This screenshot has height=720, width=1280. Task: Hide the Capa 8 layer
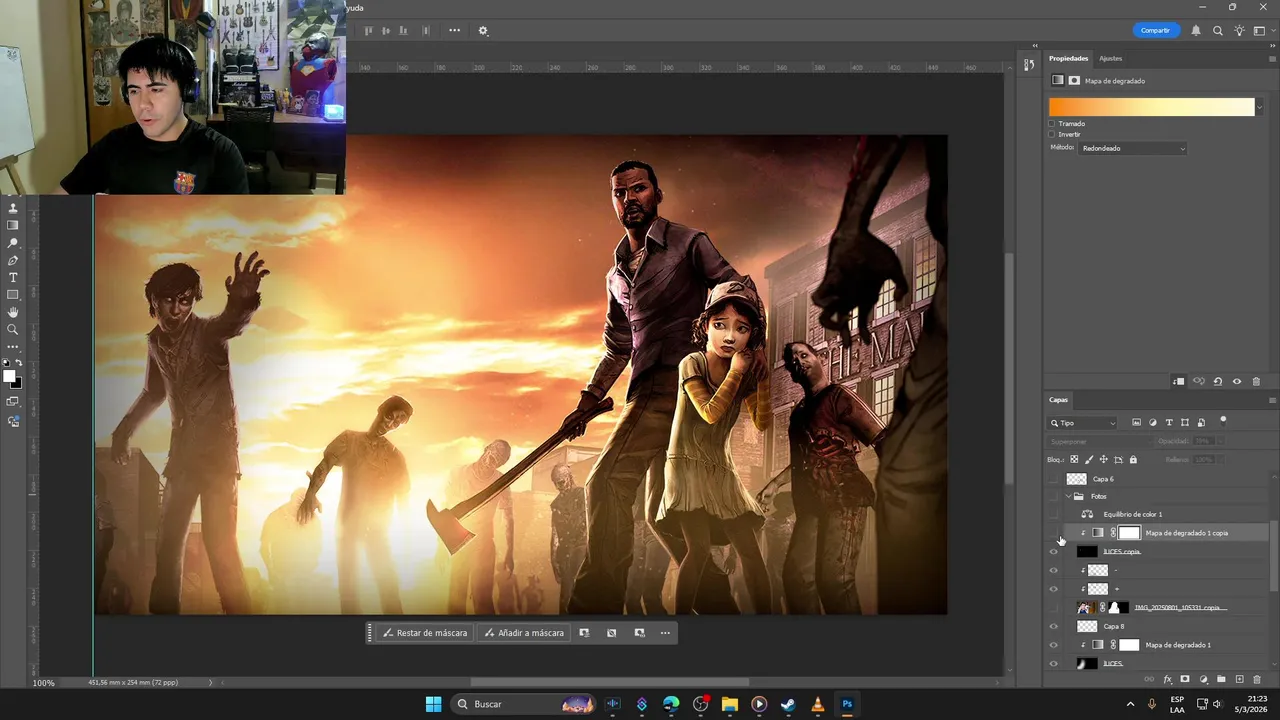[1053, 626]
